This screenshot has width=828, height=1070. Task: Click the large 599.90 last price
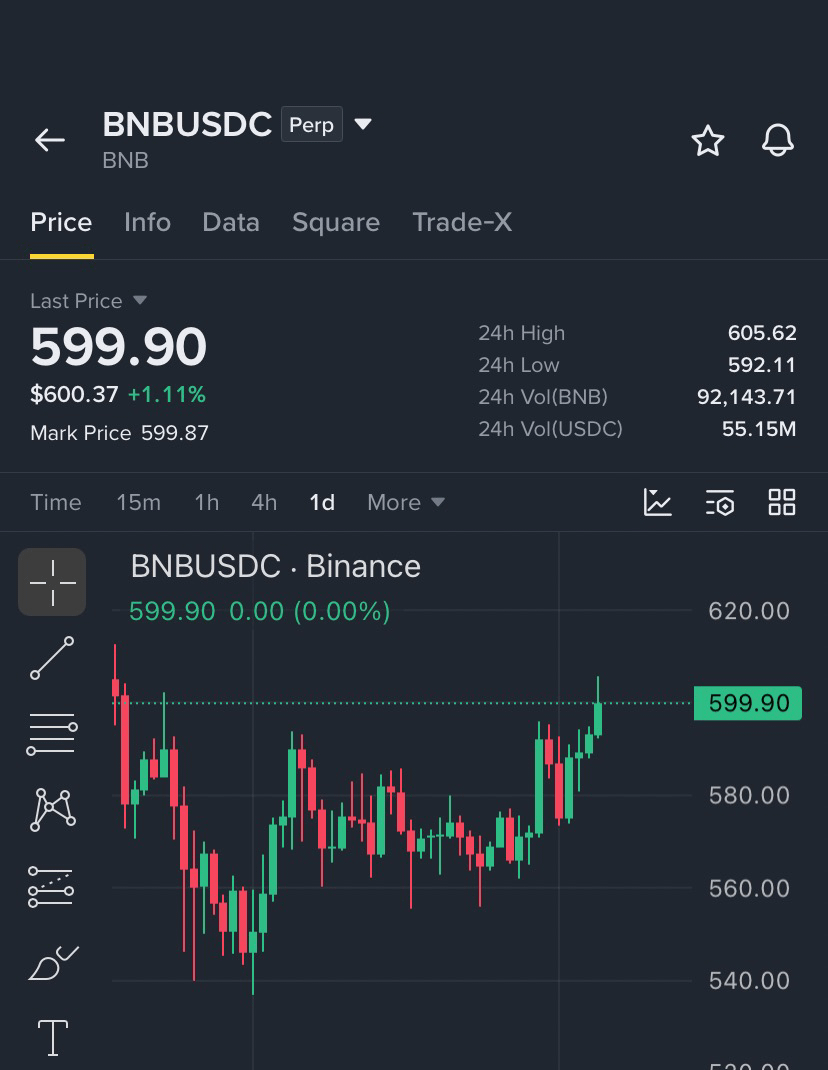(x=118, y=347)
